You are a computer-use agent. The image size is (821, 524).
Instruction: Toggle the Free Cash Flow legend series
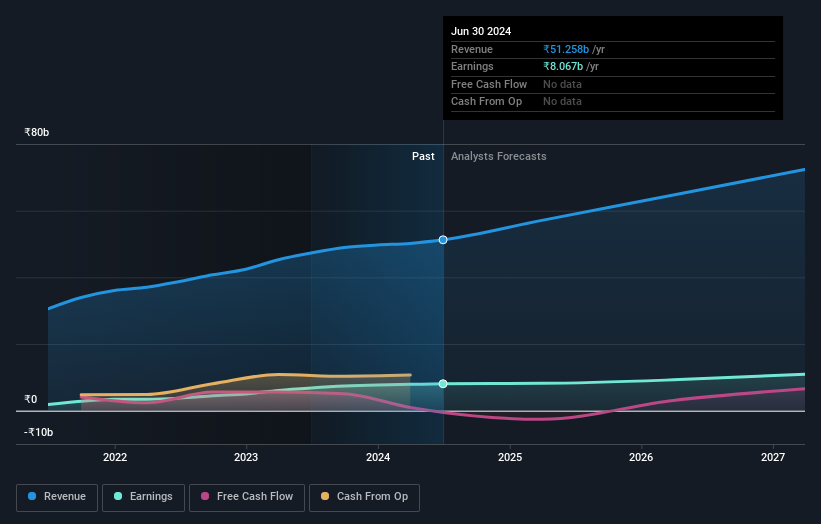point(247,497)
